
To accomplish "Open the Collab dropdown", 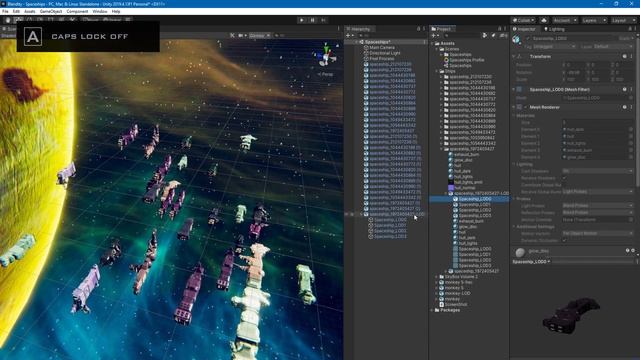I will coord(523,20).
